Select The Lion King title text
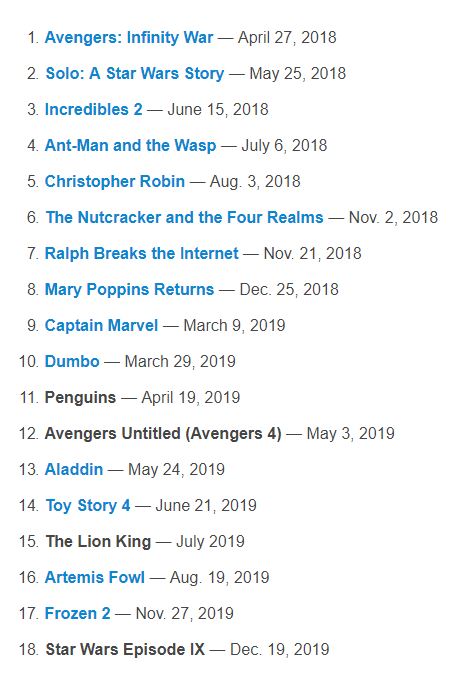The width and height of the screenshot is (456, 680). click(x=98, y=541)
